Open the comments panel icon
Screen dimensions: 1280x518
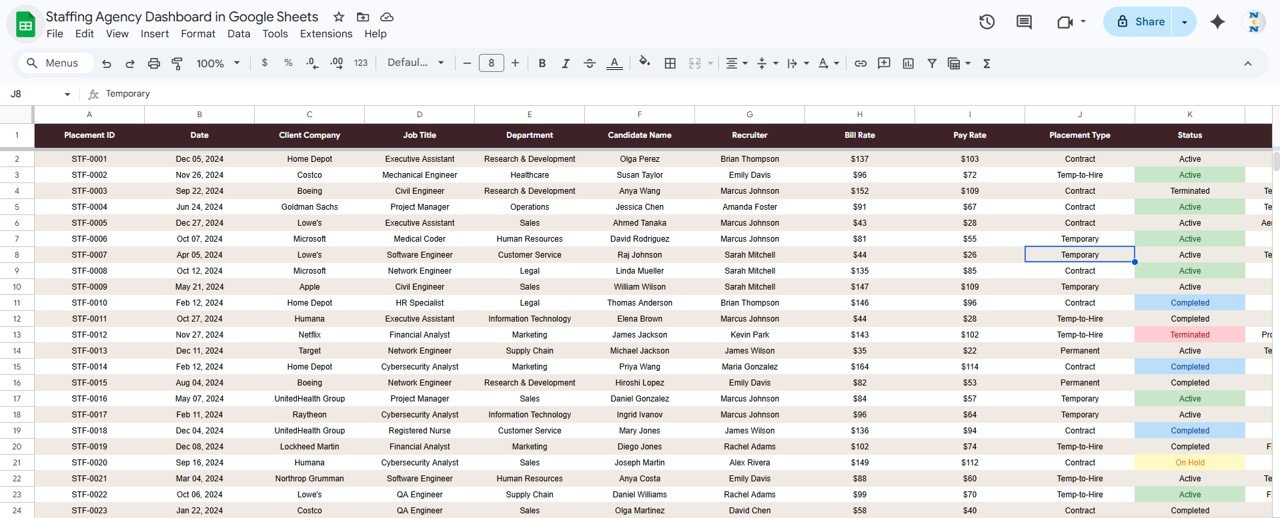pyautogui.click(x=1024, y=22)
